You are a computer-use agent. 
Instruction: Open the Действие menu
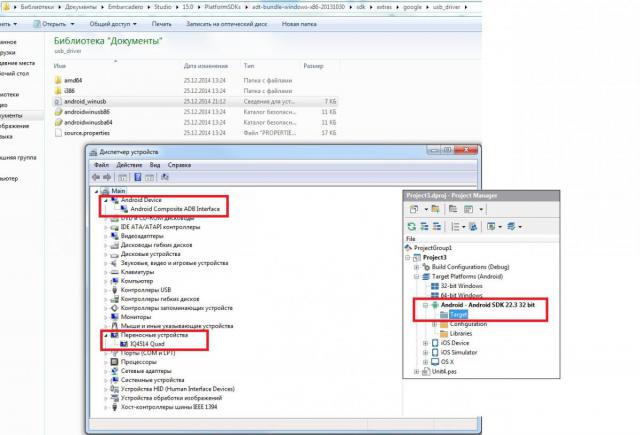point(129,165)
